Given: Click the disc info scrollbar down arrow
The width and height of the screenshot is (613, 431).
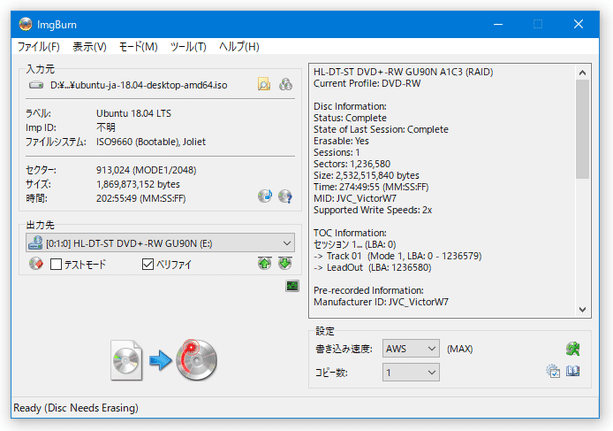Looking at the screenshot, I should [x=582, y=310].
